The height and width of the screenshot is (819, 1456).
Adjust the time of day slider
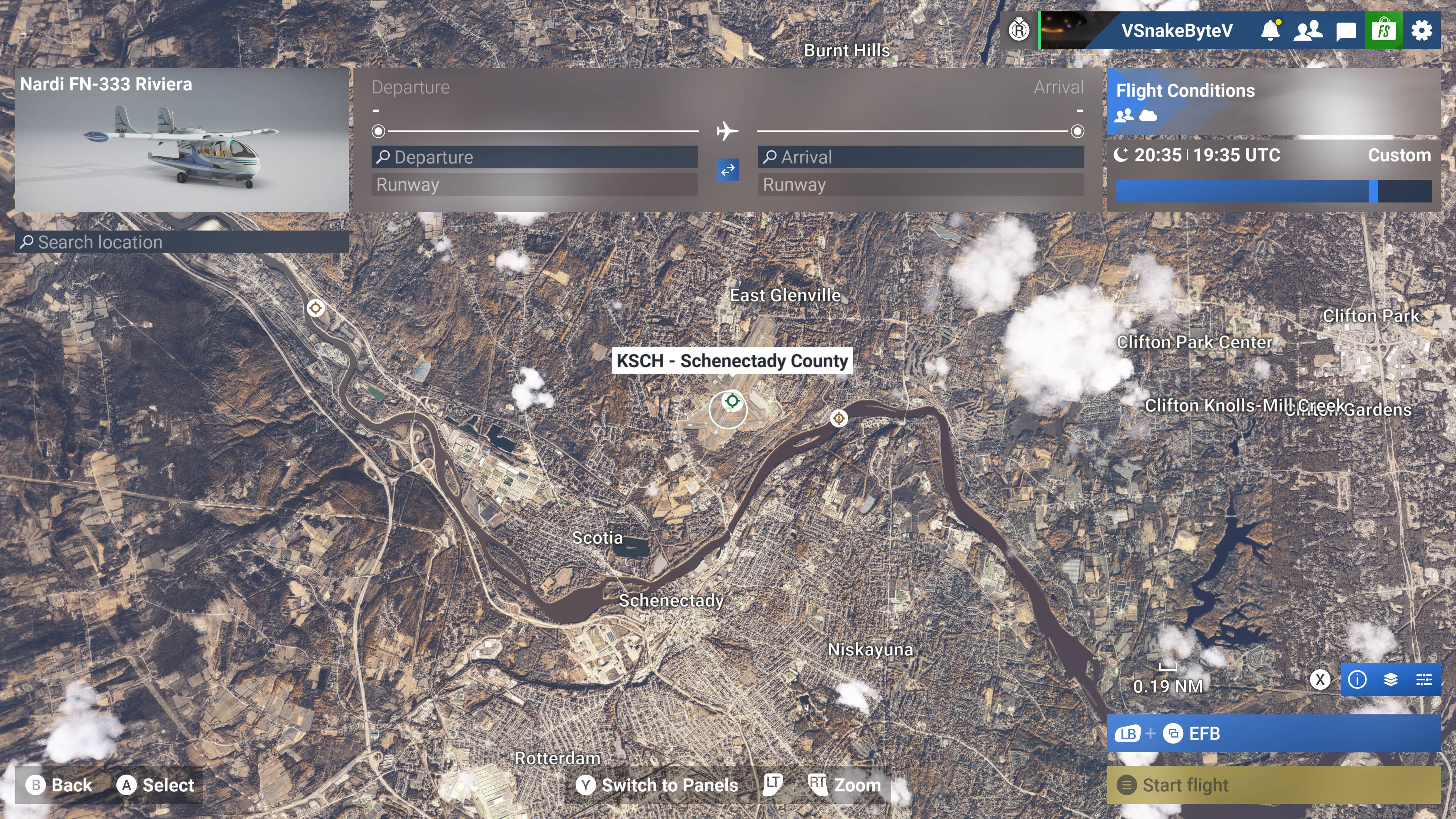pos(1373,191)
